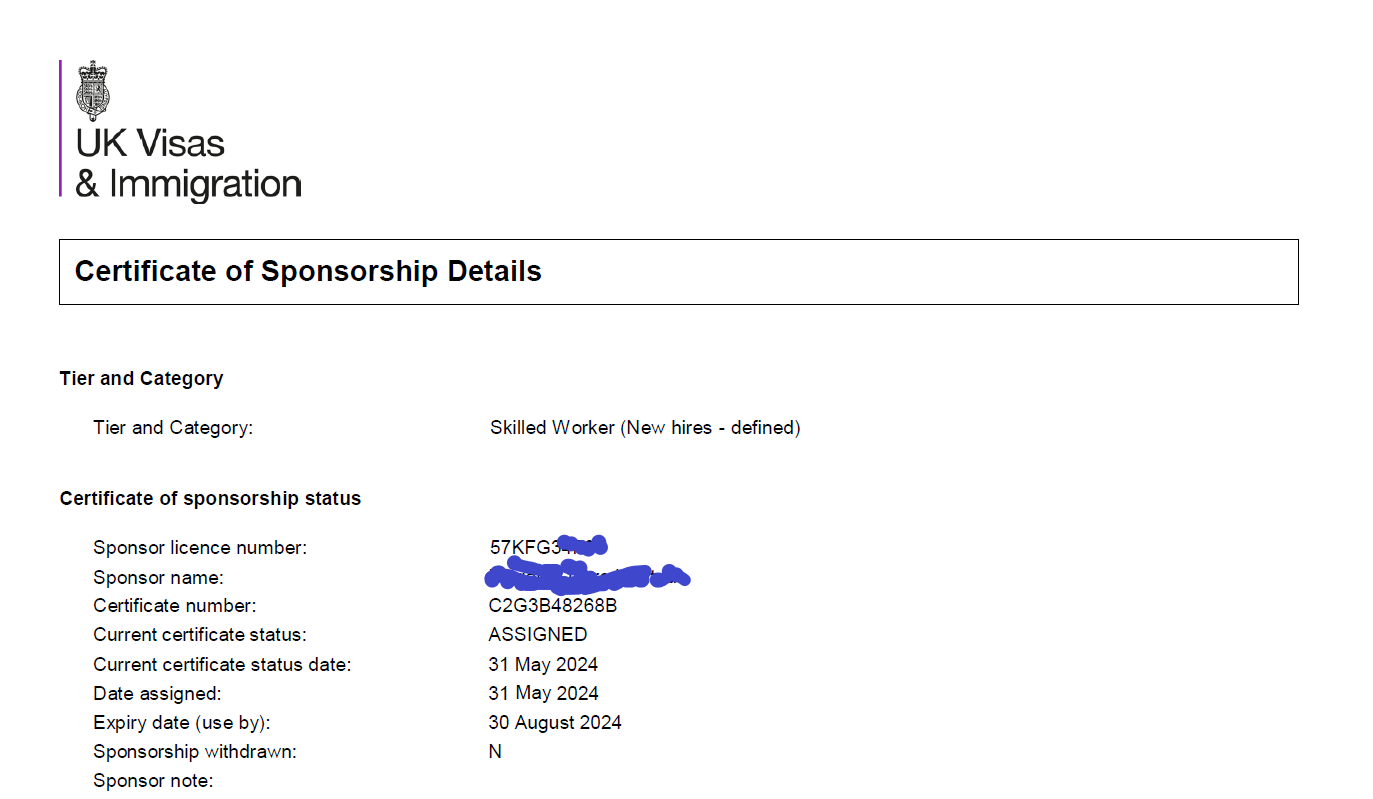The height and width of the screenshot is (799, 1373).
Task: Select the Tier and Category section heading
Action: pos(141,379)
